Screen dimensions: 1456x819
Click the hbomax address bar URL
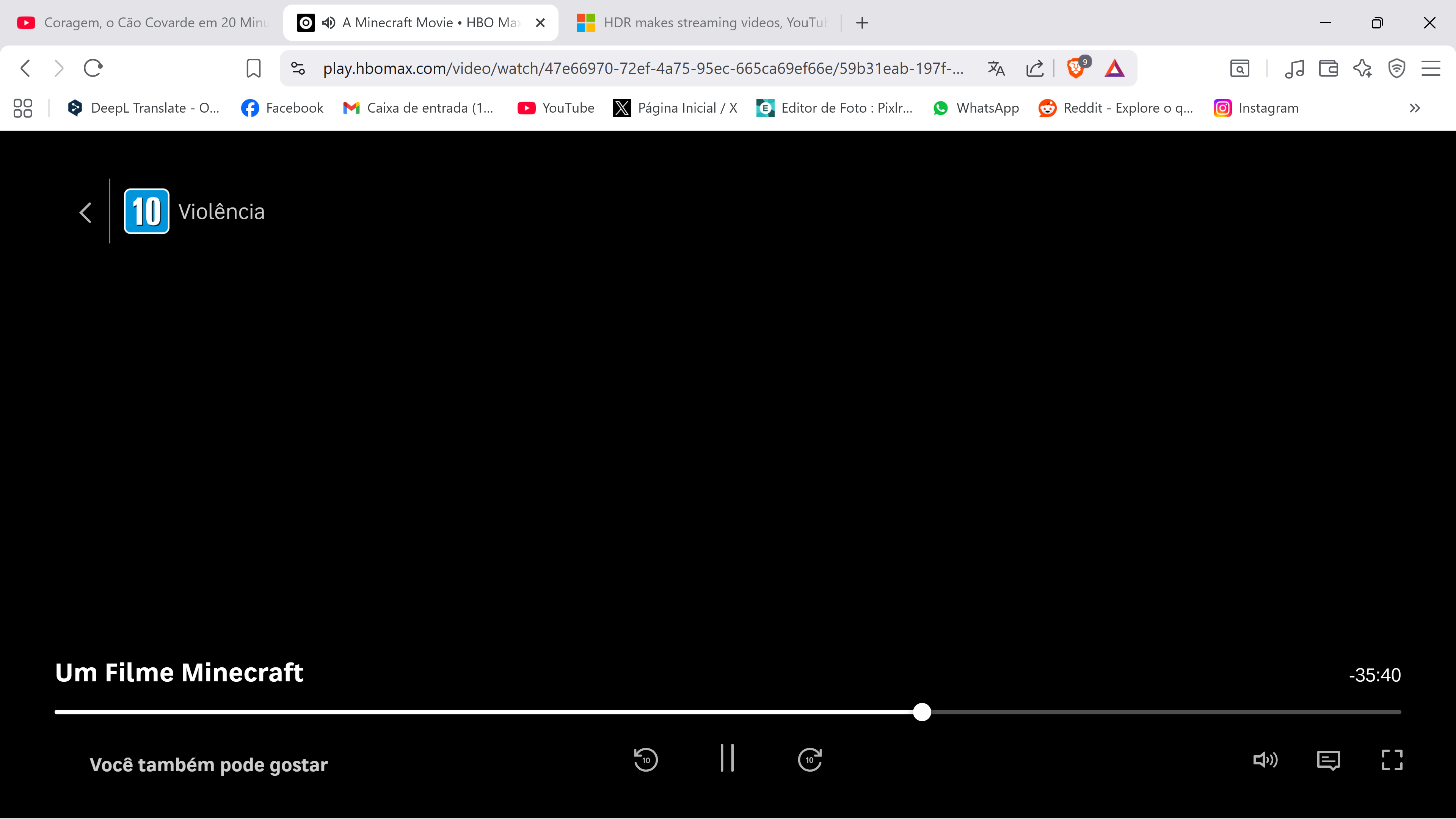[643, 68]
